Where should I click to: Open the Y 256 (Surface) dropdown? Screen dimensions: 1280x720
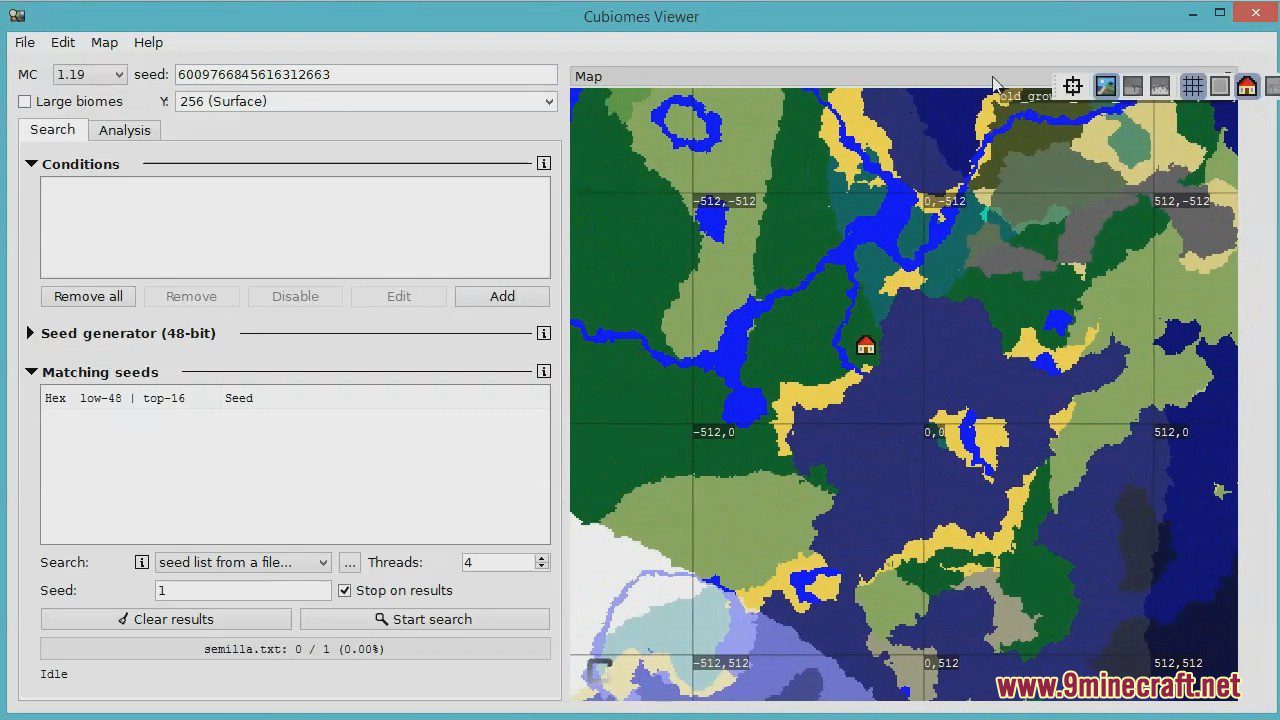pos(366,101)
